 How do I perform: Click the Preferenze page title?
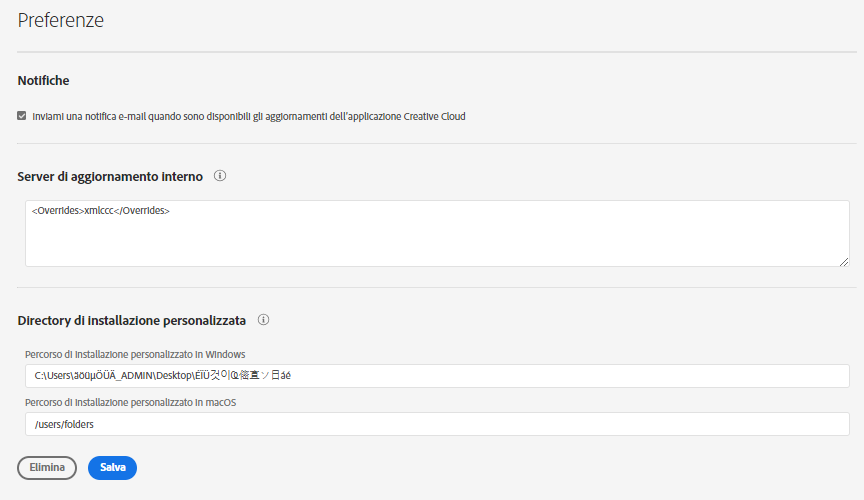point(61,20)
